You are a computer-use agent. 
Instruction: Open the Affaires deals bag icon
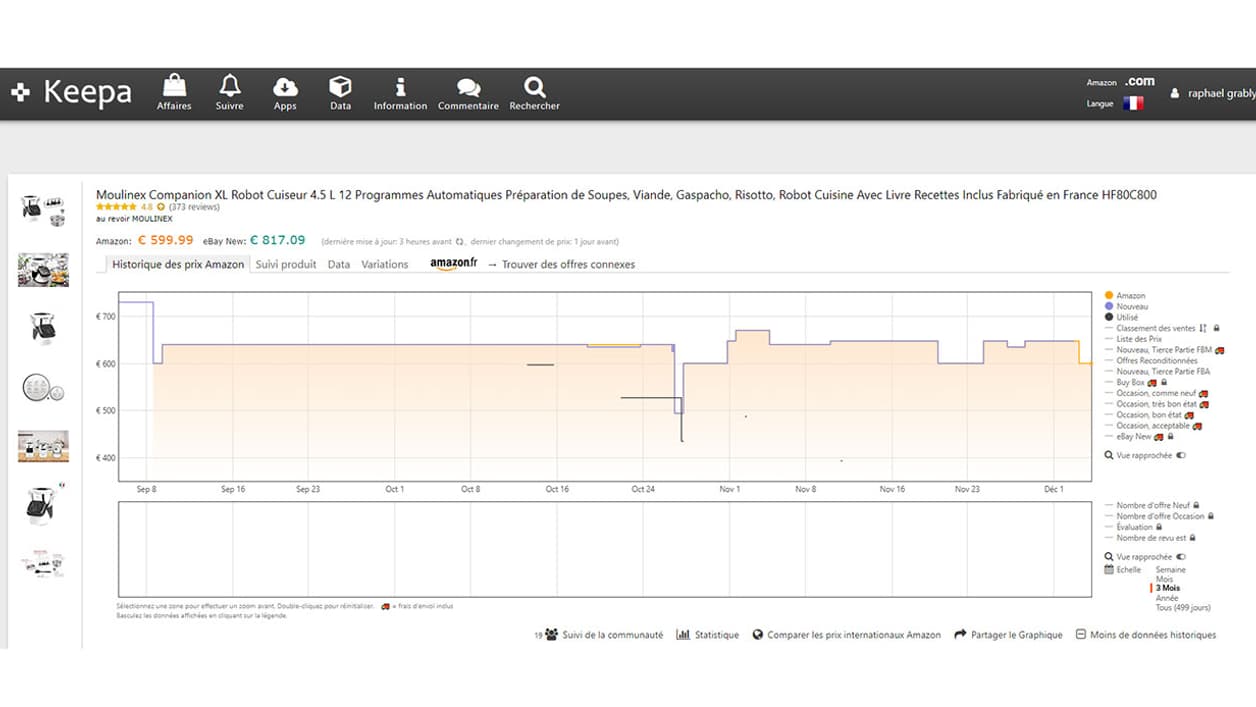coord(174,87)
